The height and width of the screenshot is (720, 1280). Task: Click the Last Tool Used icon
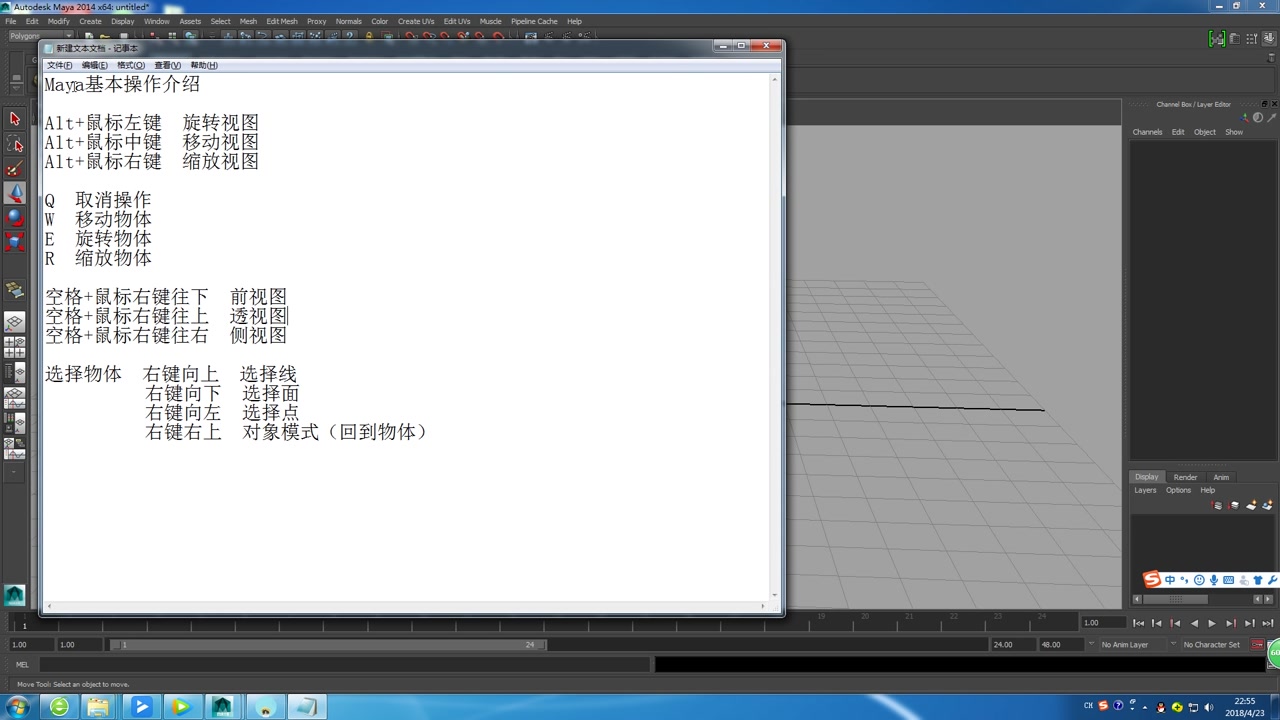pyautogui.click(x=14, y=291)
